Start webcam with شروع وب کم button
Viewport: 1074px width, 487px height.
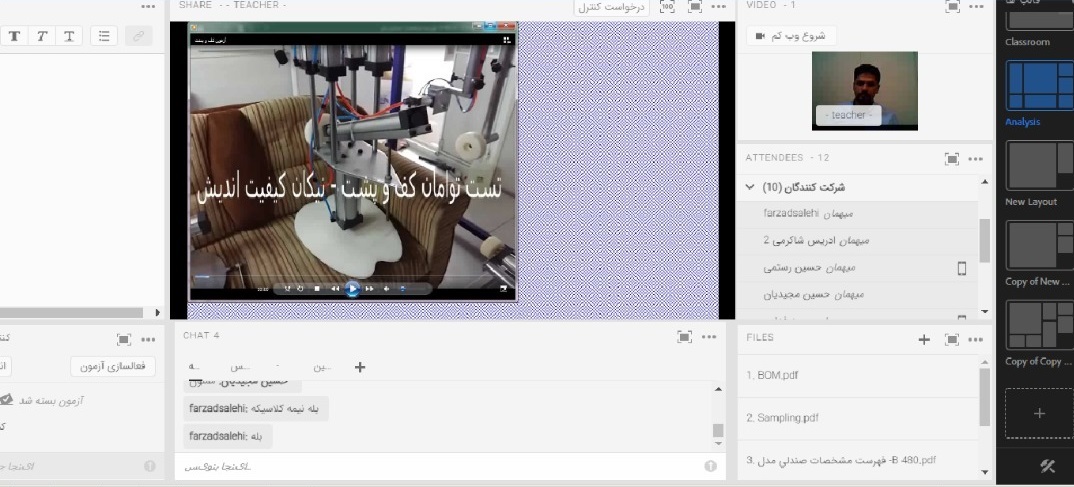click(791, 36)
